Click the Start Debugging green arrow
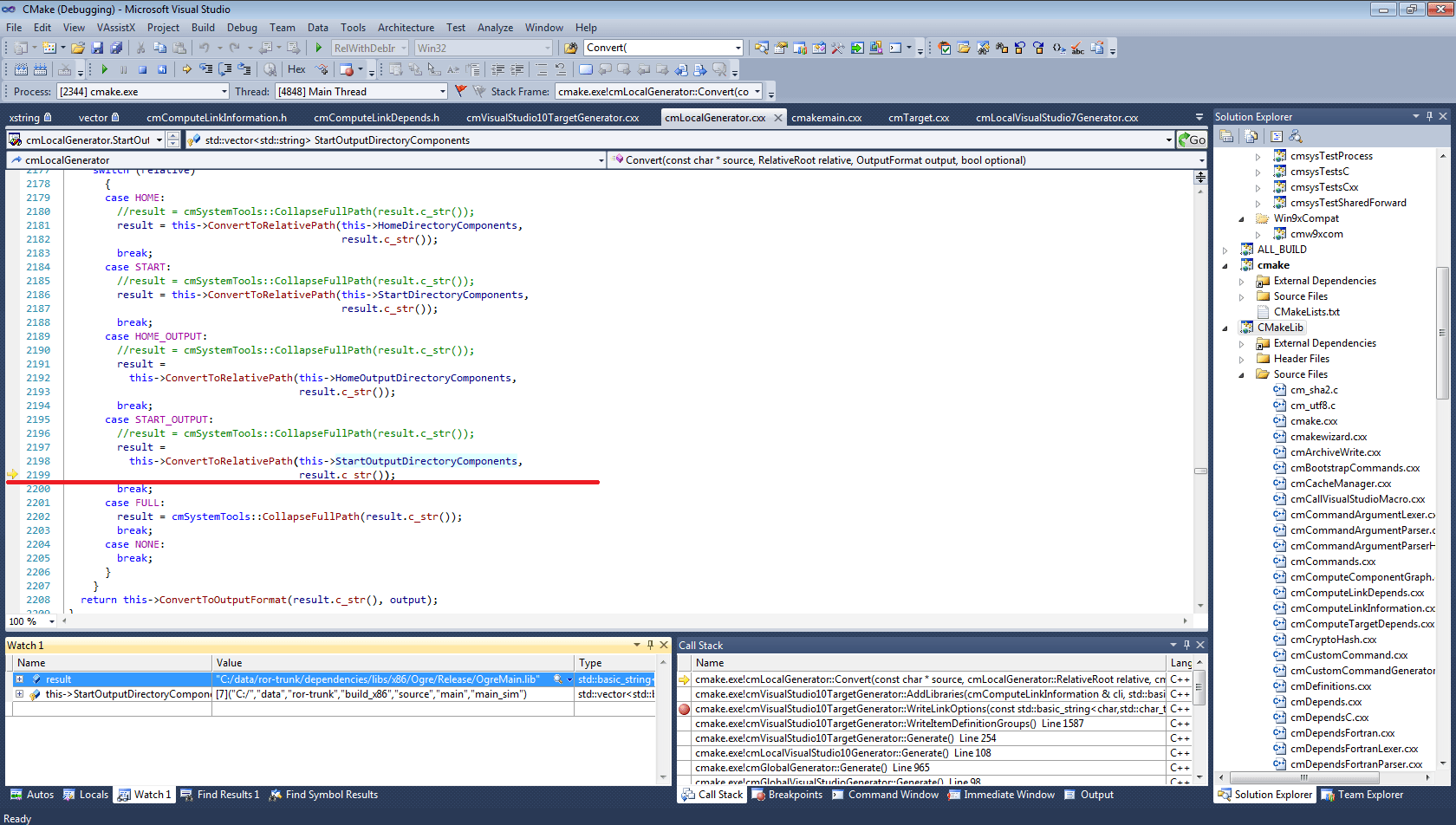The height and width of the screenshot is (825, 1456). pos(319,48)
